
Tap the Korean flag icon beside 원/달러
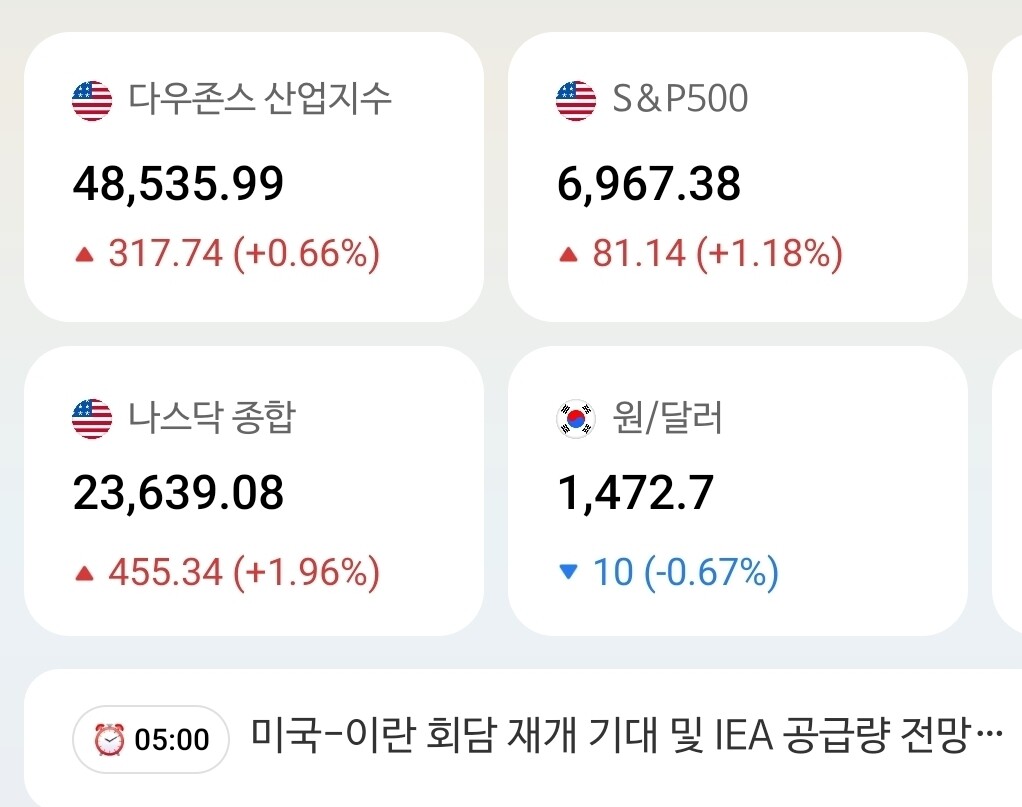pos(575,418)
